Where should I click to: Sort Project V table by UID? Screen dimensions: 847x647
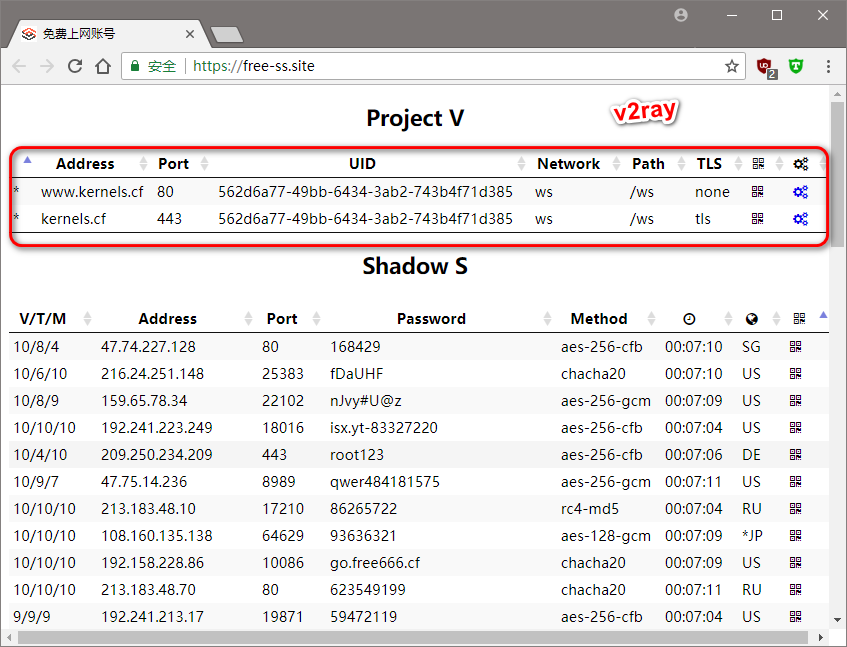coord(362,164)
